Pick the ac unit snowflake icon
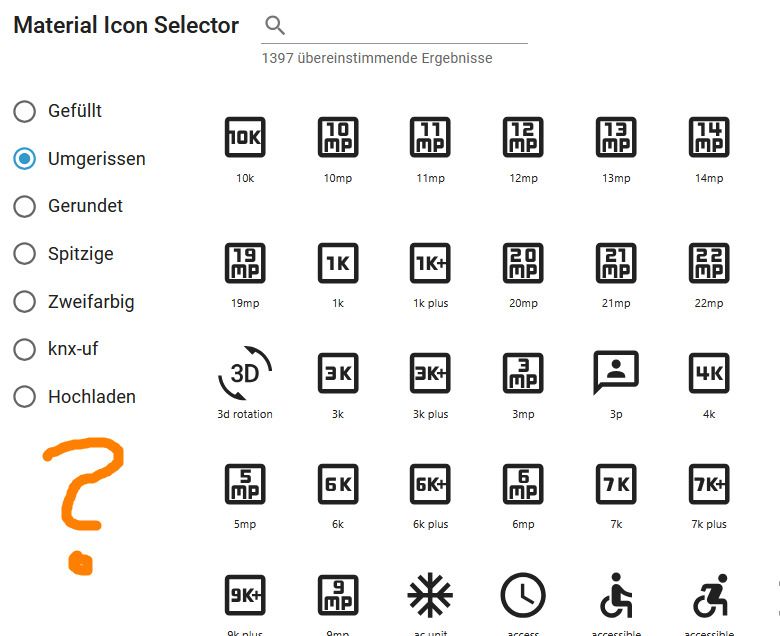 click(x=430, y=595)
